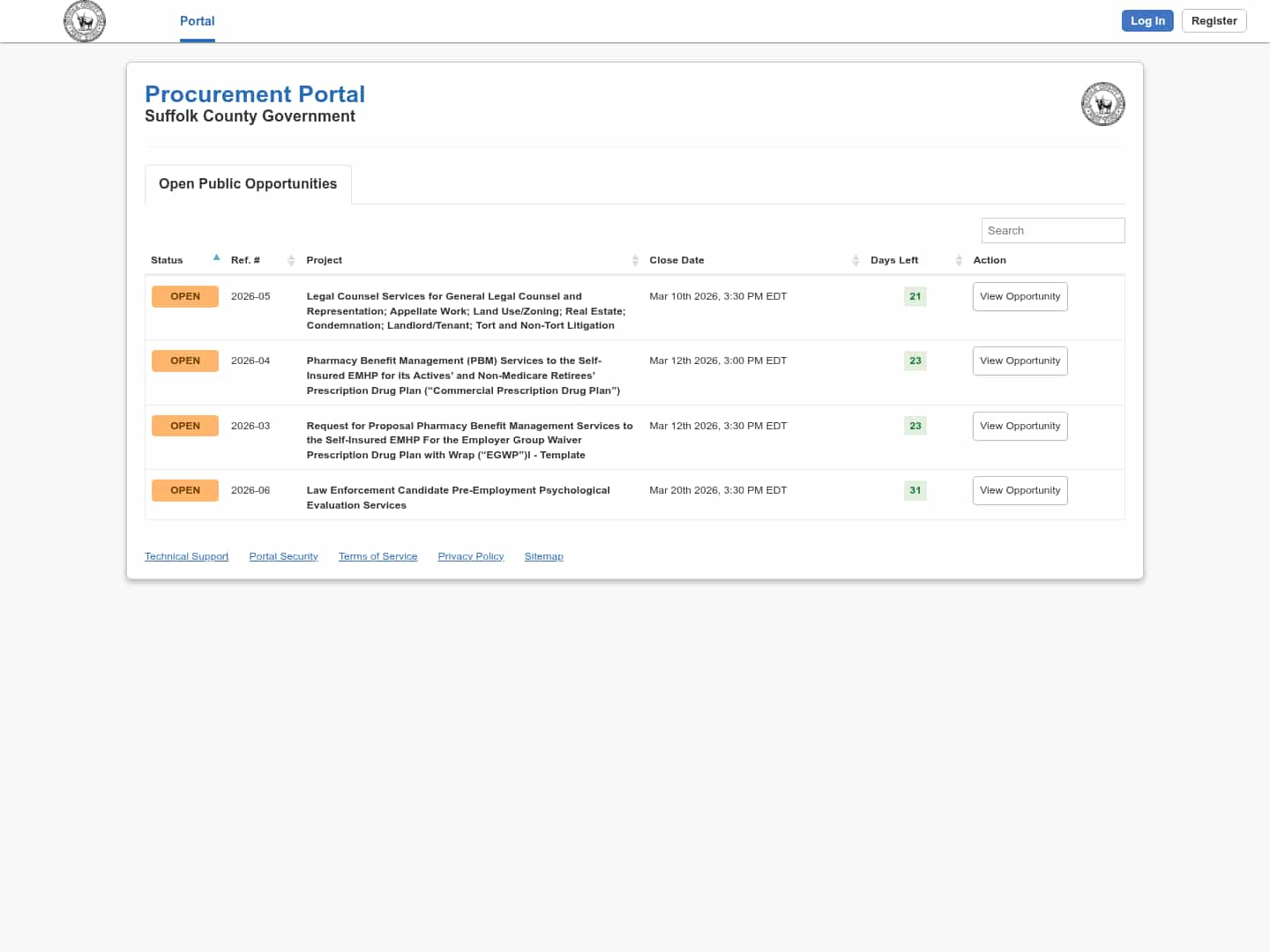The height and width of the screenshot is (952, 1270).
Task: Open the Portal navigation tab
Action: pyautogui.click(x=197, y=21)
